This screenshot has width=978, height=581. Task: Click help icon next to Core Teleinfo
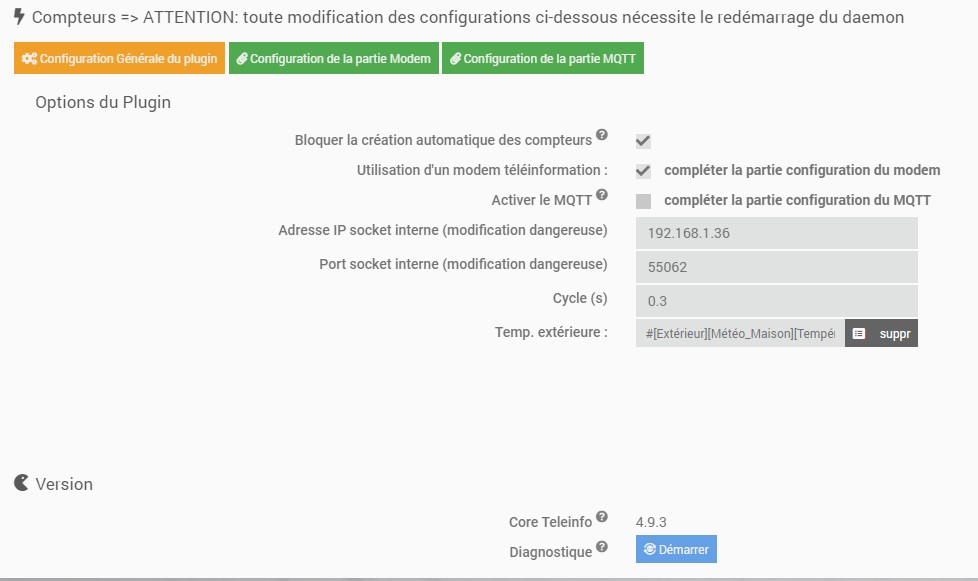pos(601,516)
